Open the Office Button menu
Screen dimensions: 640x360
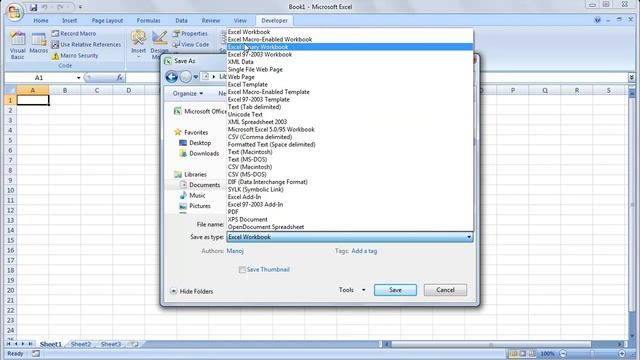tap(14, 11)
